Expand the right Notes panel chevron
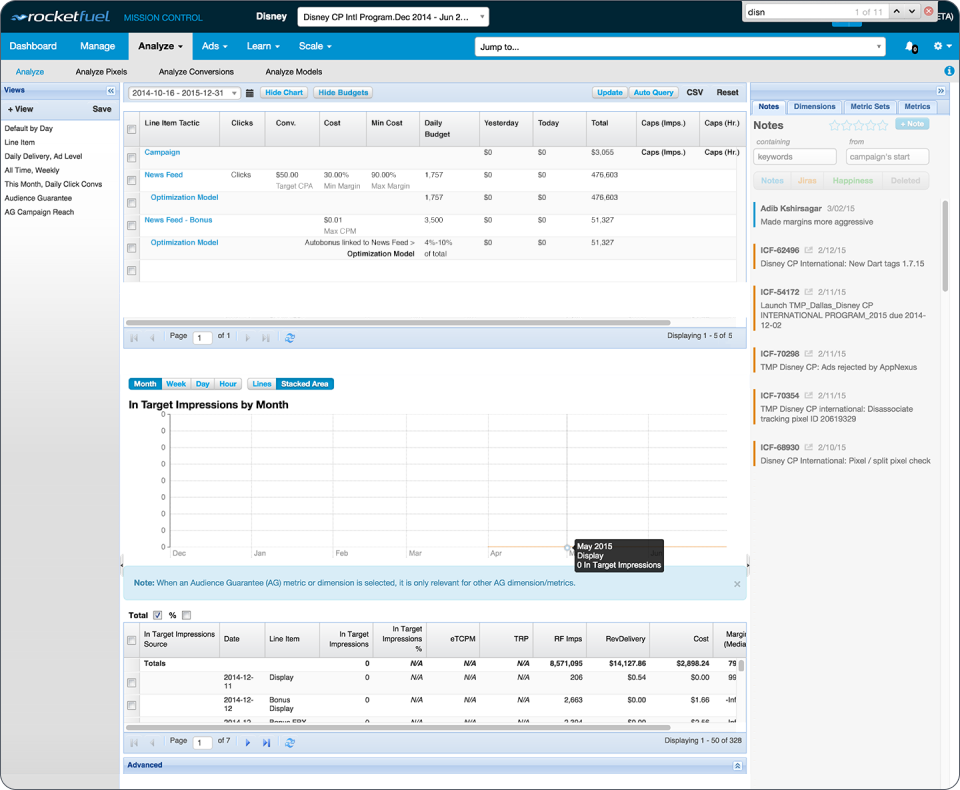This screenshot has height=790, width=960. pyautogui.click(x=941, y=91)
